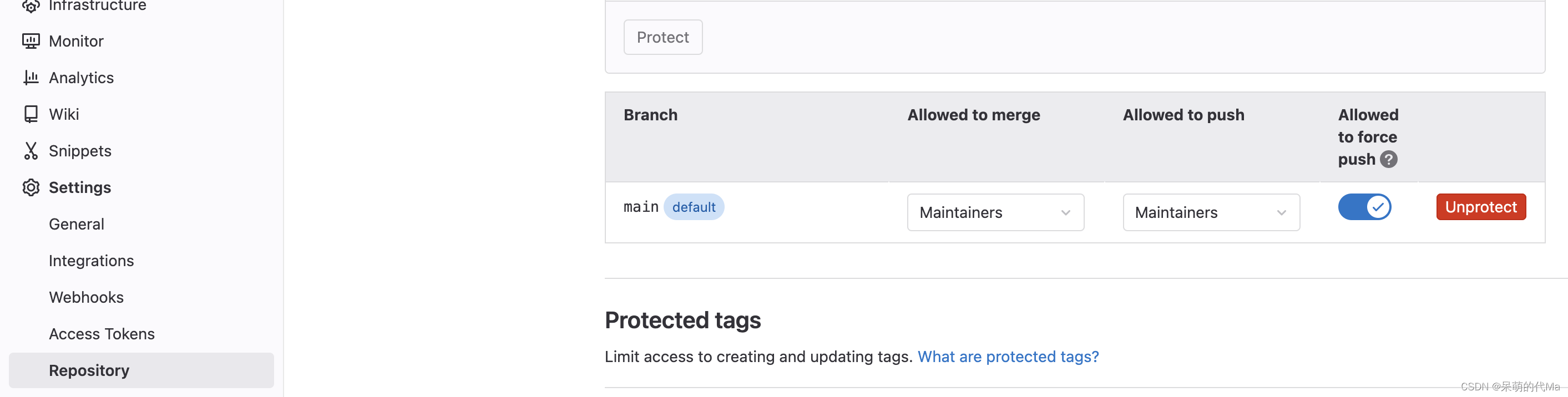The image size is (1568, 397).
Task: Go to Webhooks settings
Action: point(86,297)
